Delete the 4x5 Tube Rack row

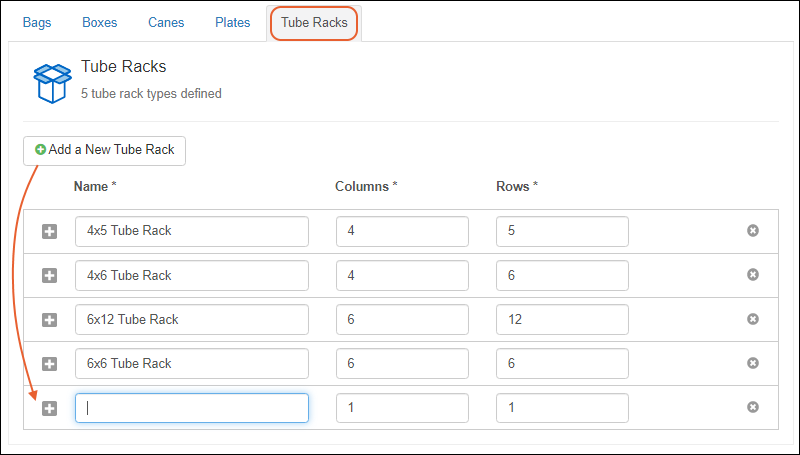click(x=753, y=231)
